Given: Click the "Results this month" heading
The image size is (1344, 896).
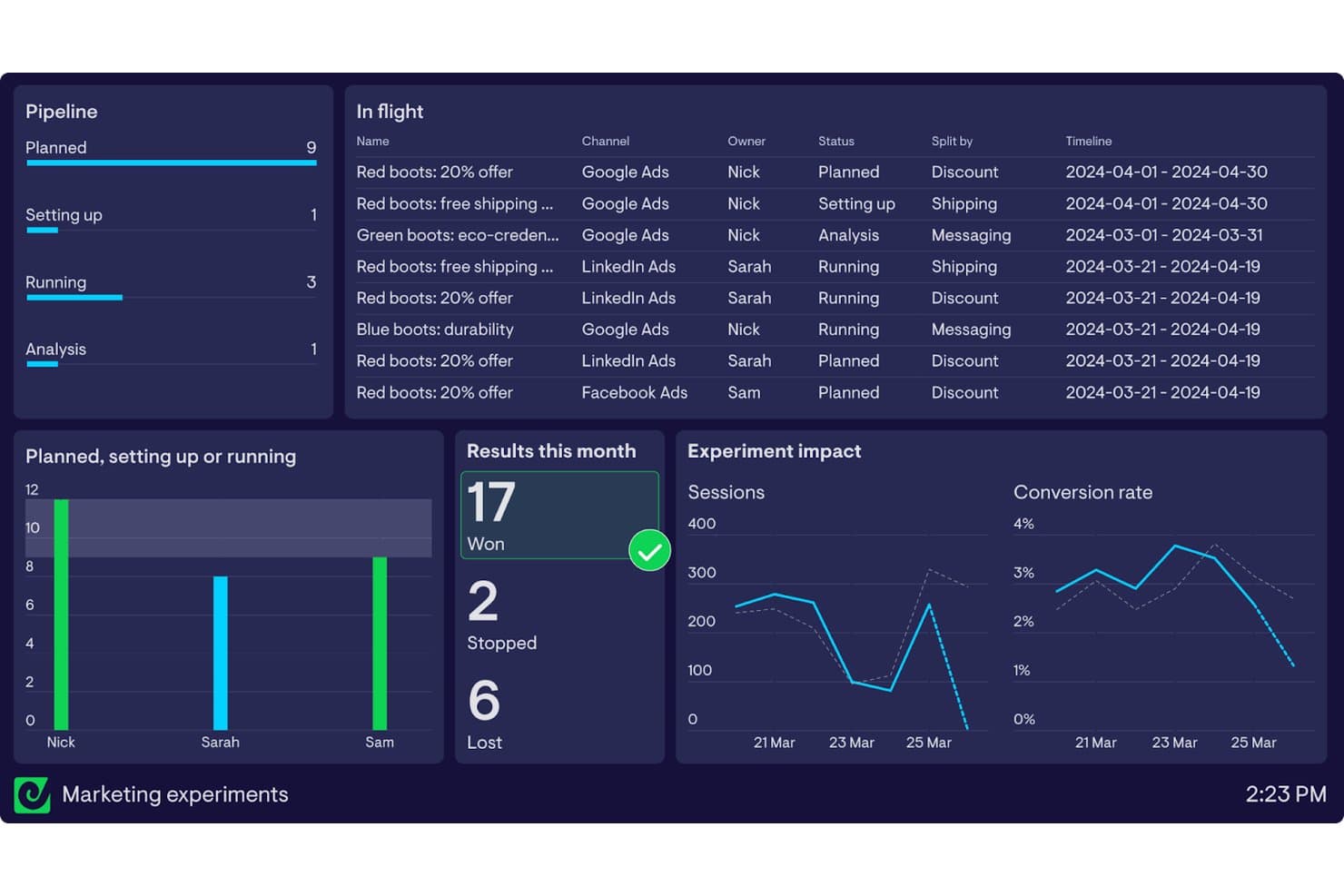Looking at the screenshot, I should click(x=551, y=451).
